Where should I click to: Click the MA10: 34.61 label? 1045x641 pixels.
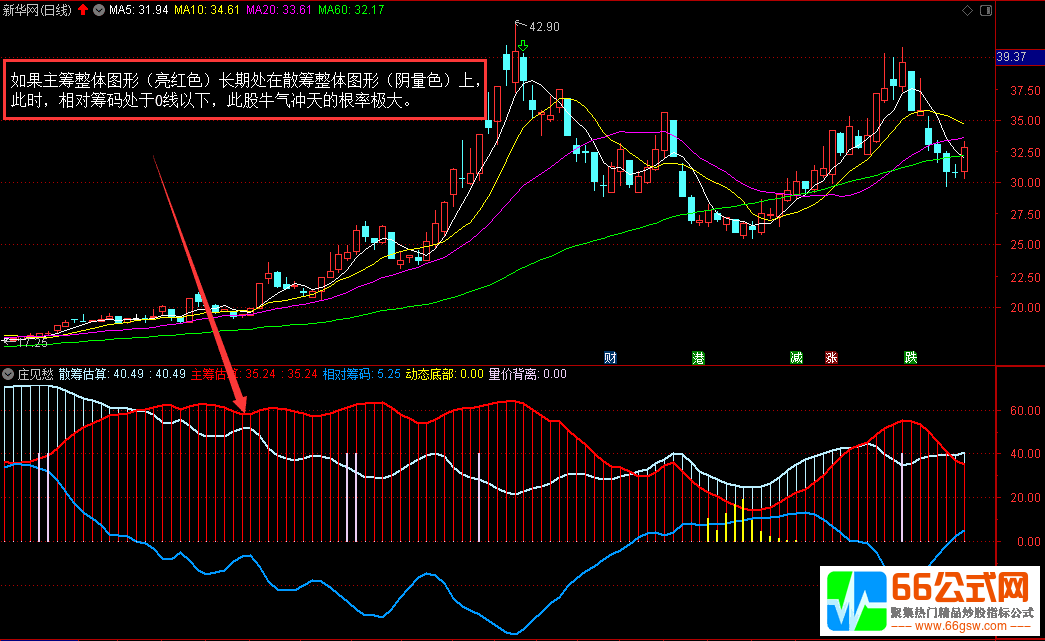(x=207, y=10)
